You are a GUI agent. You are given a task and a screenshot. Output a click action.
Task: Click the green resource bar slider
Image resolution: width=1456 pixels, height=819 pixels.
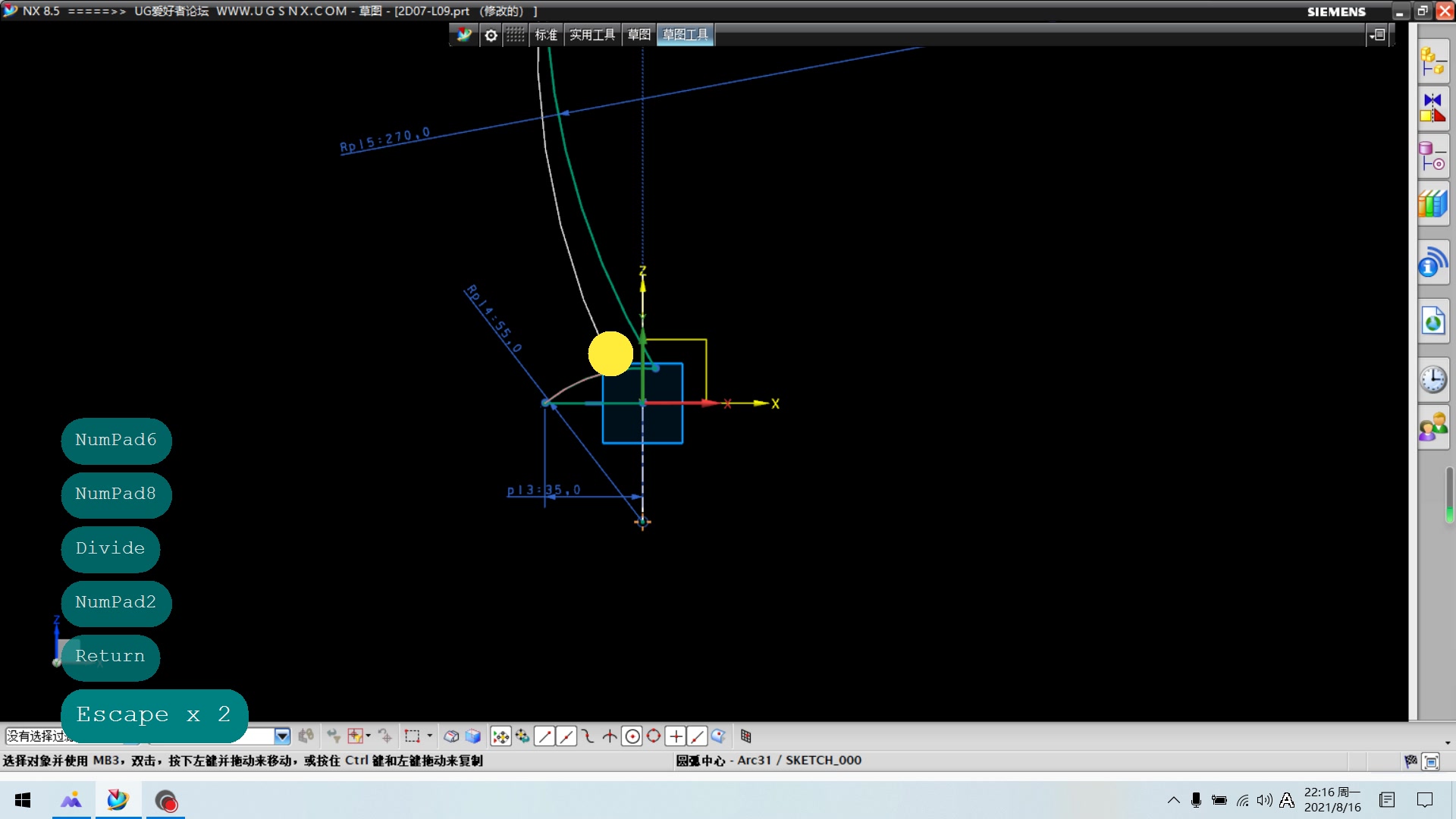[1449, 514]
